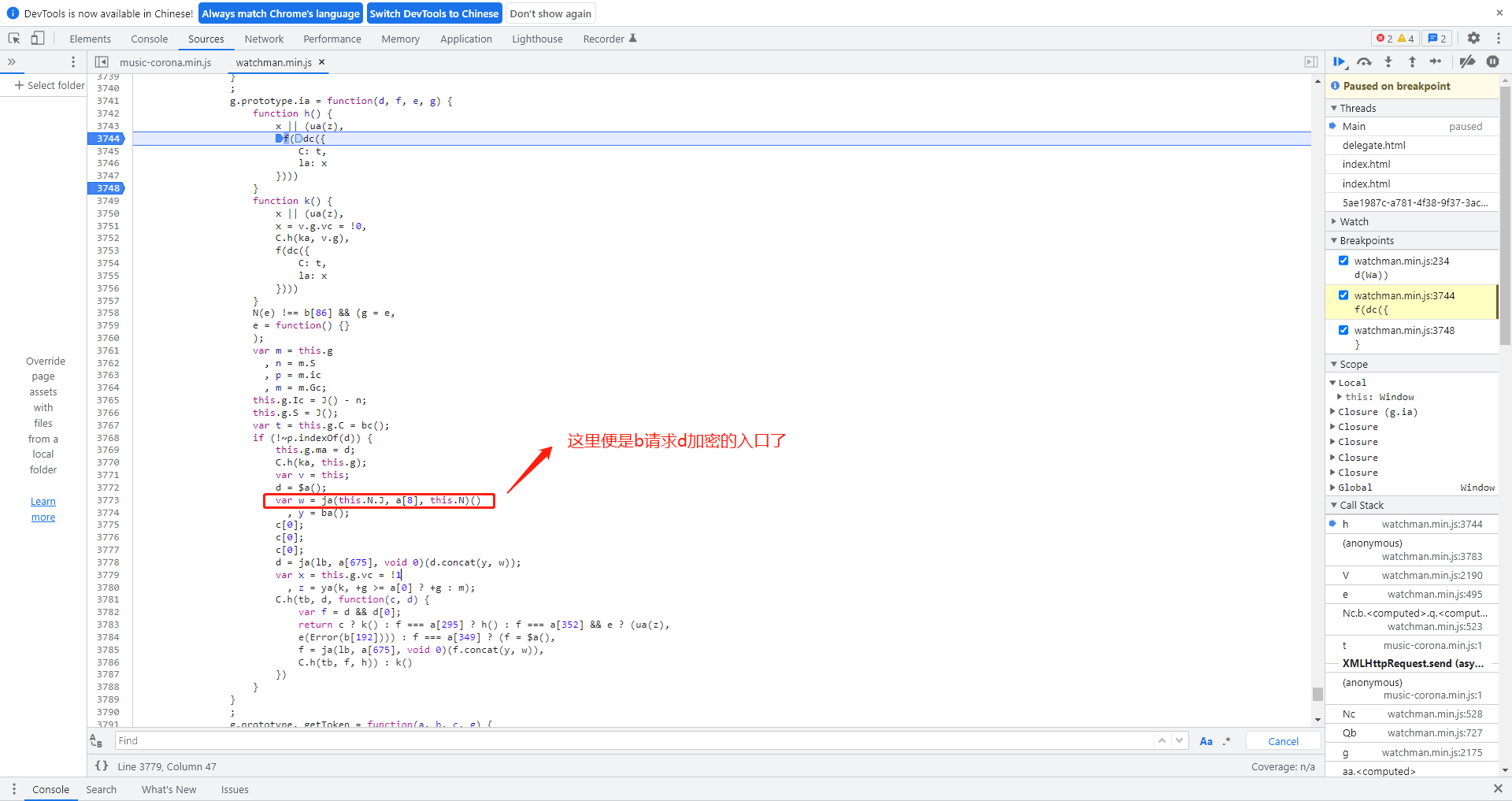Activate the inspect element picker icon
Screen dimensions: 1512x801
(14, 39)
